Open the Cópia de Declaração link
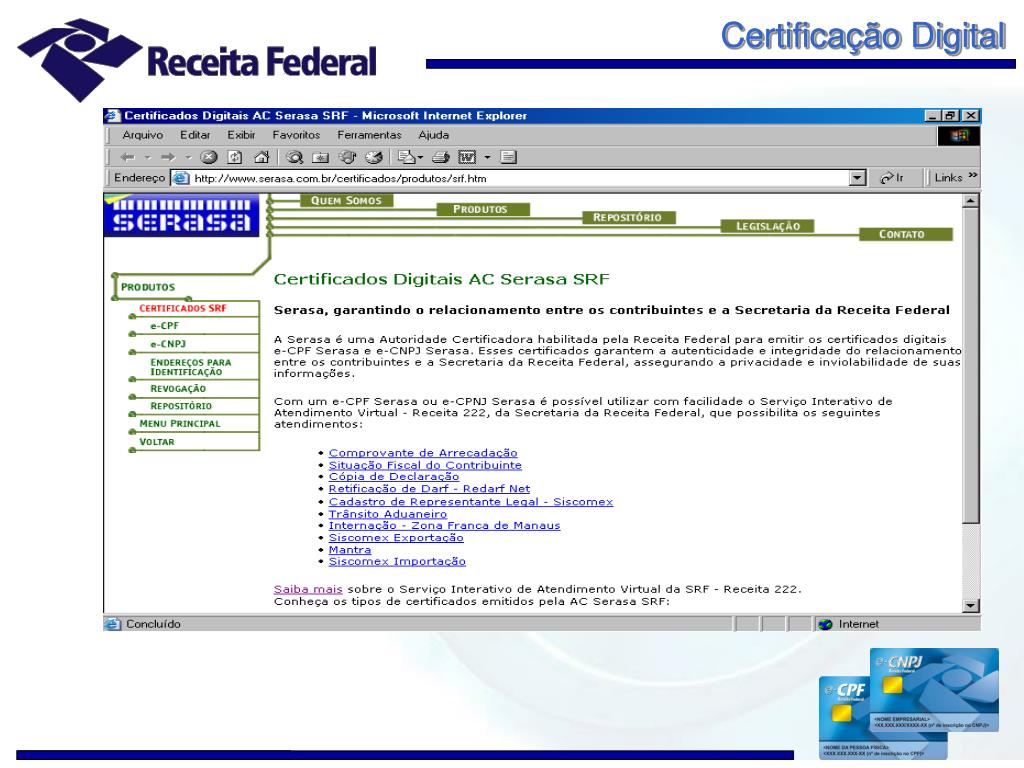The height and width of the screenshot is (768, 1024). click(394, 477)
